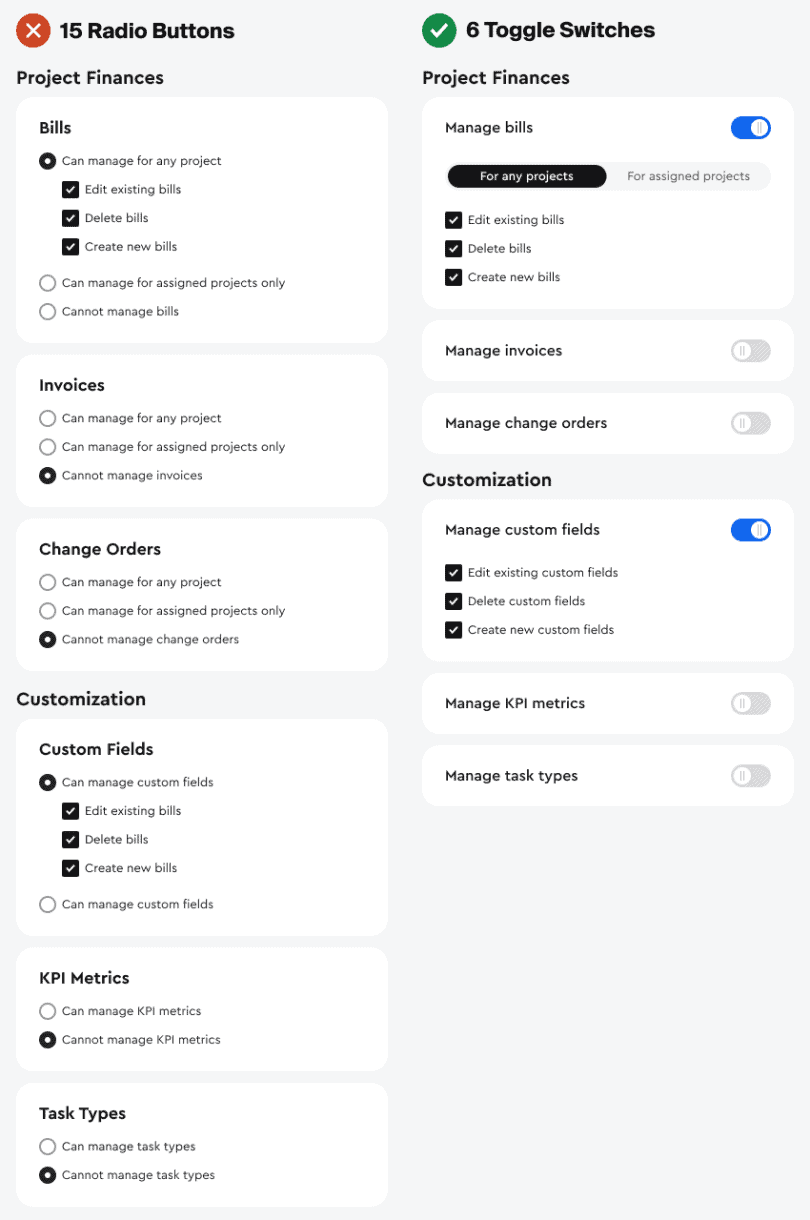Select Can manage for assigned projects only under Bills
Viewport: 810px width, 1220px height.
pyautogui.click(x=47, y=283)
